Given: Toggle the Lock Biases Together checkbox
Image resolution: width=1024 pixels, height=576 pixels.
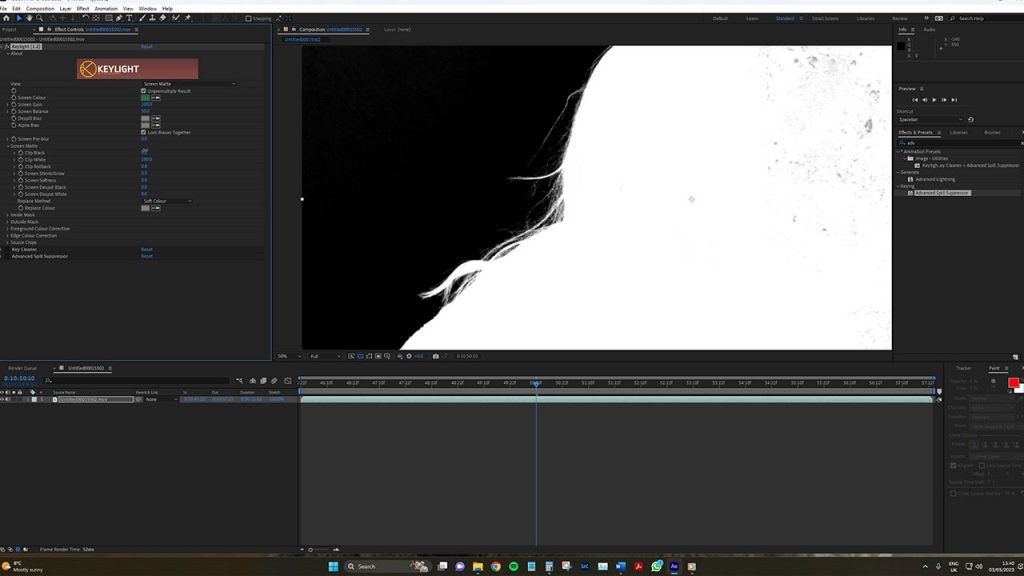Looking at the screenshot, I should click(144, 132).
